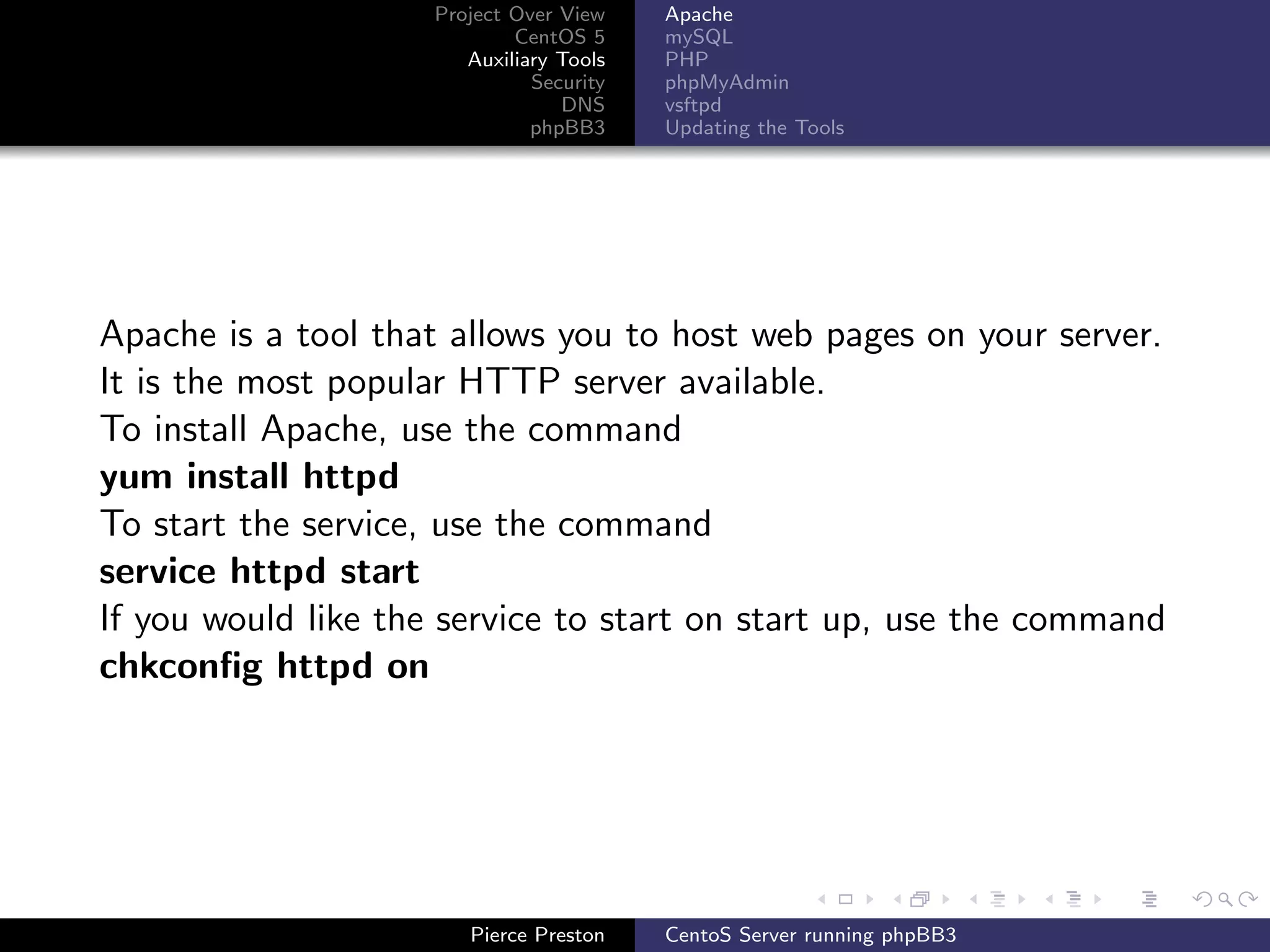The width and height of the screenshot is (1270, 952).
Task: Open the CentOS 5 section
Action: pyautogui.click(x=559, y=37)
